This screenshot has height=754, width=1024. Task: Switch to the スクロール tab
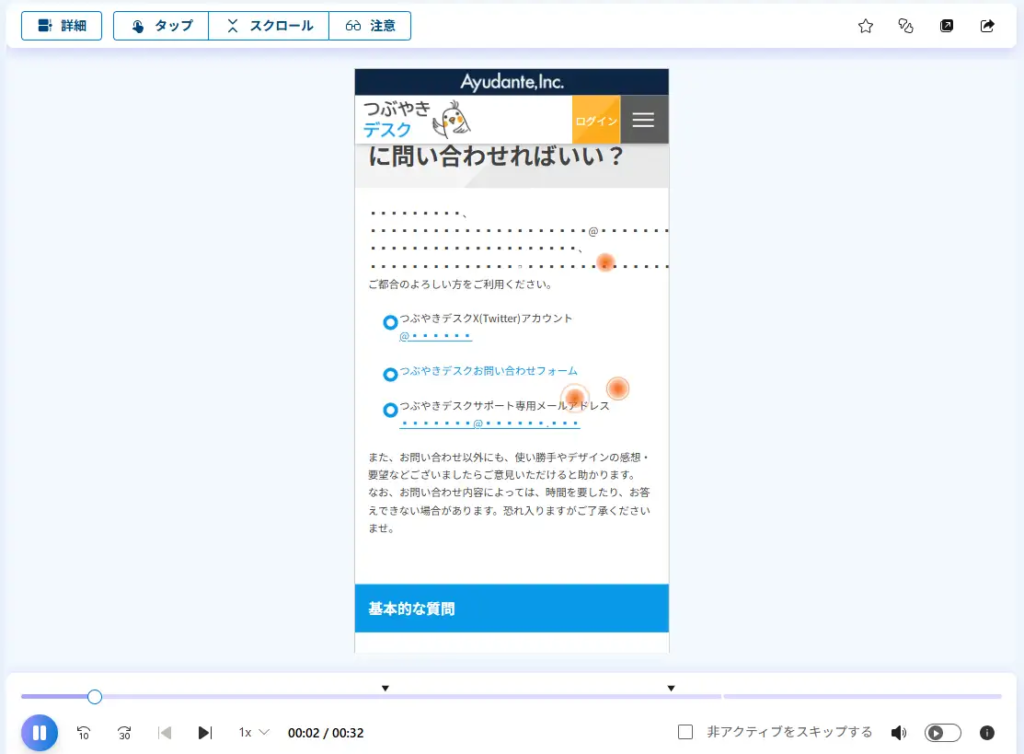click(x=269, y=26)
